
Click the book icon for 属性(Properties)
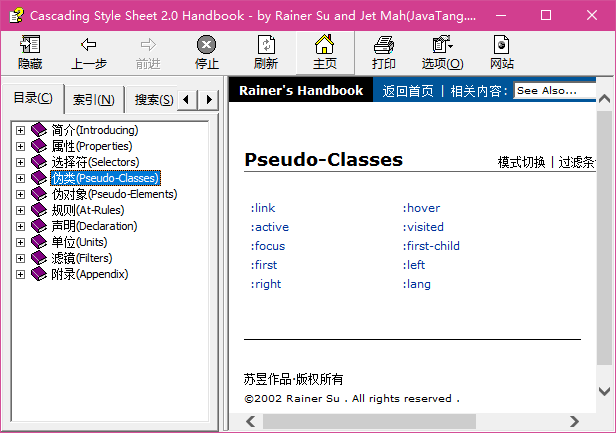pyautogui.click(x=39, y=146)
